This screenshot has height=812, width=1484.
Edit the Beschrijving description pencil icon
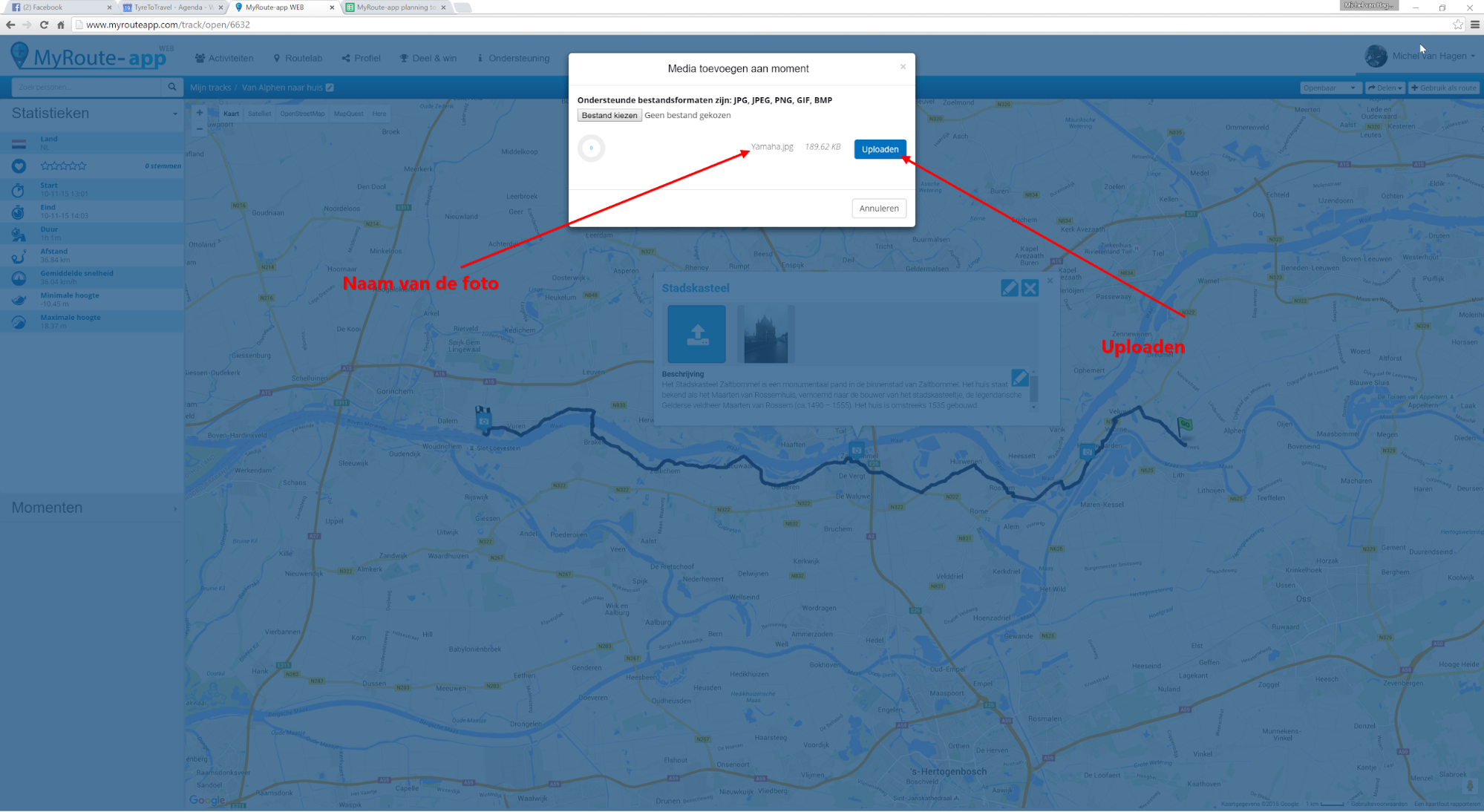(1019, 378)
